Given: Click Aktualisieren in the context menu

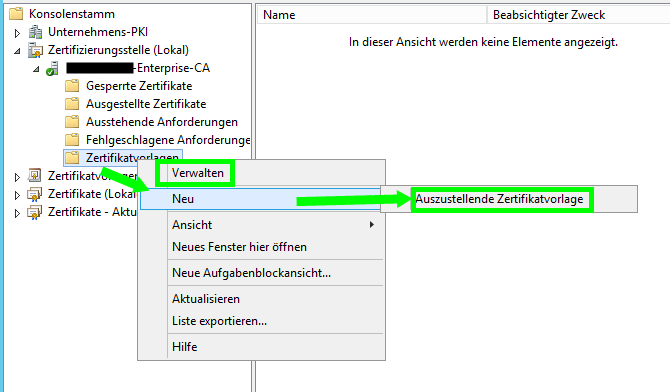Looking at the screenshot, I should point(206,299).
